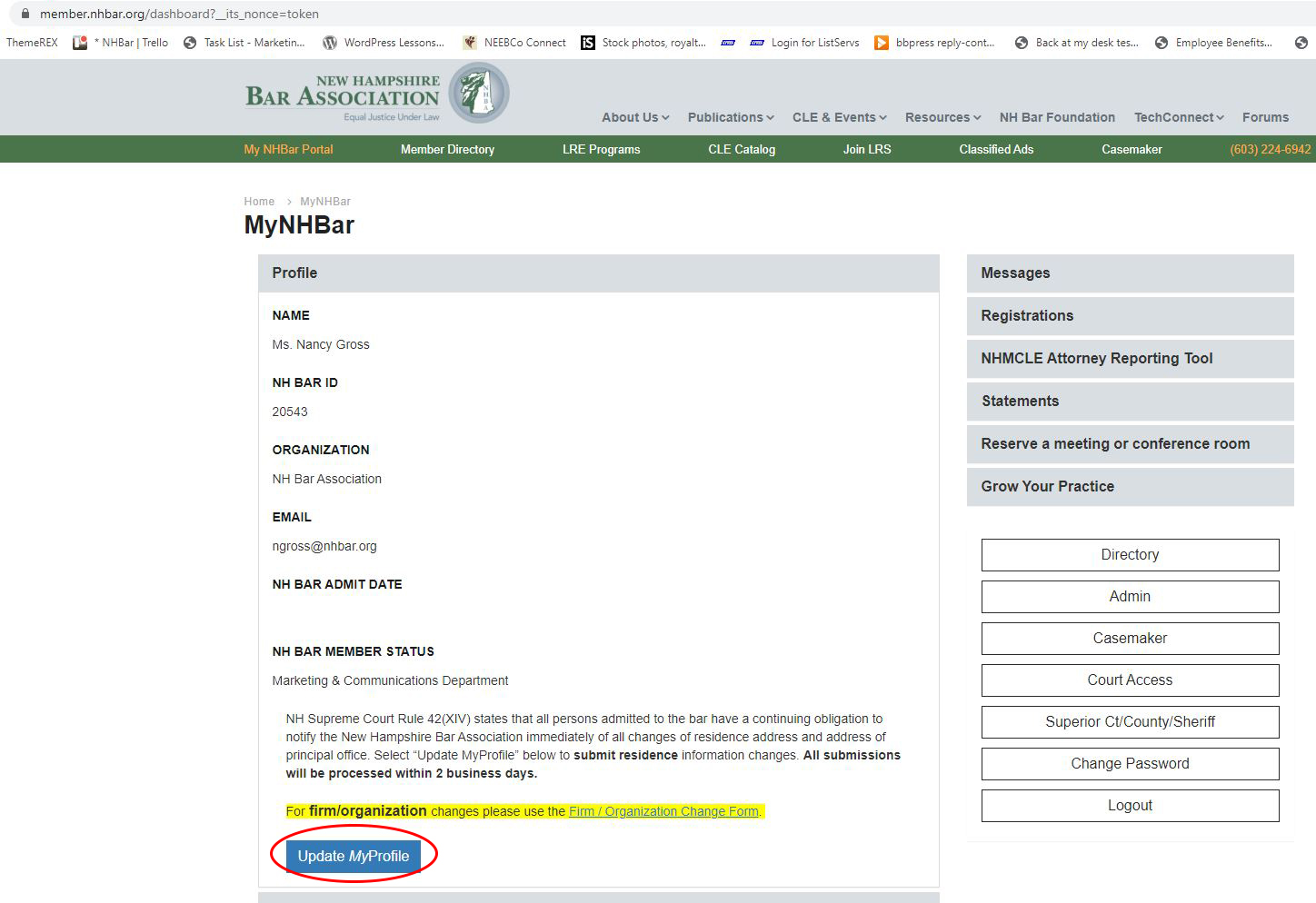Screen dimensions: 1316x903
Task: Open NH Bar Foundation menu item
Action: tap(1057, 117)
